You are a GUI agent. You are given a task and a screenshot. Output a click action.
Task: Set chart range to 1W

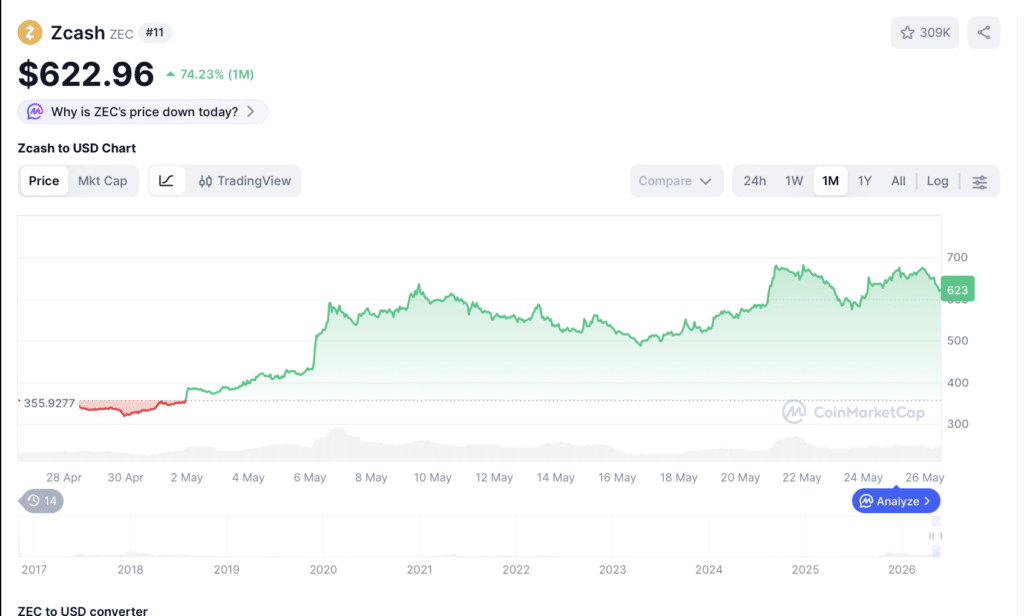(x=793, y=181)
